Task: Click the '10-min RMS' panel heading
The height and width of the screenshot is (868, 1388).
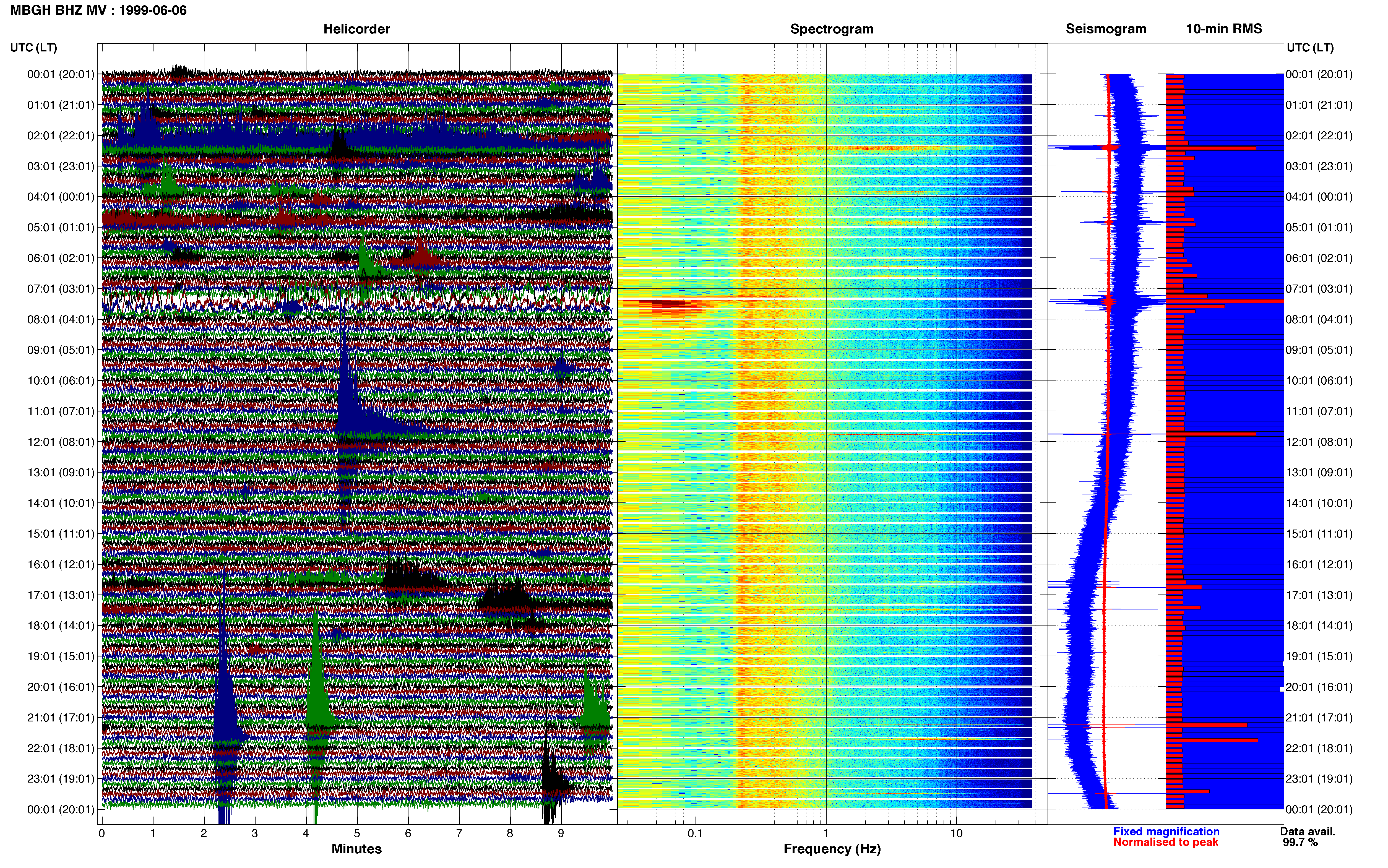Action: coord(1224,29)
